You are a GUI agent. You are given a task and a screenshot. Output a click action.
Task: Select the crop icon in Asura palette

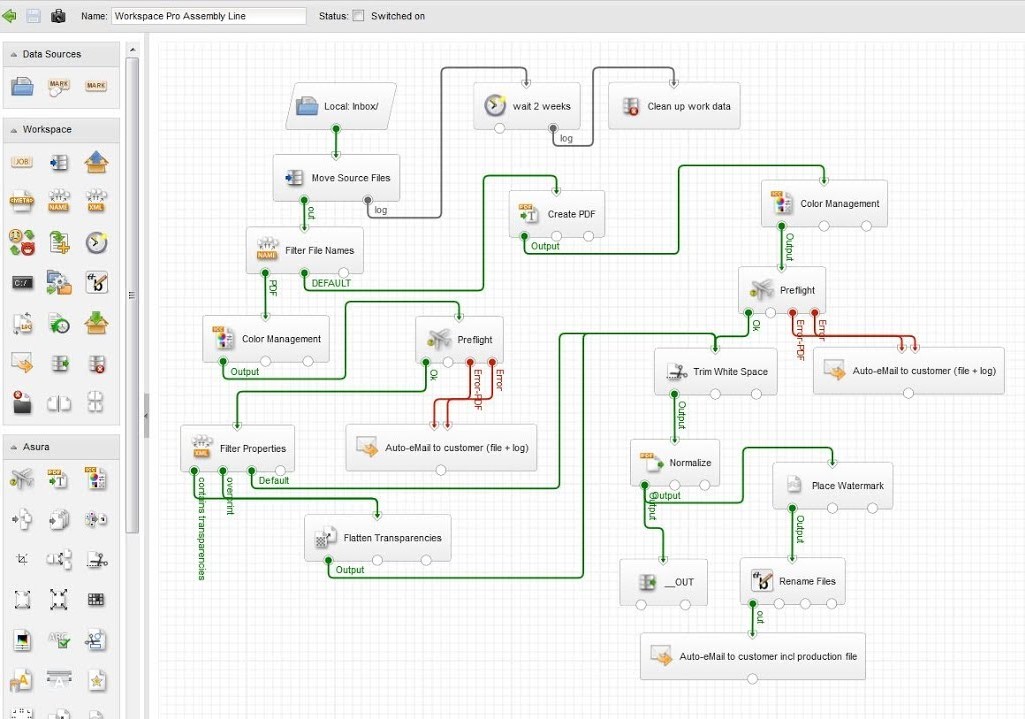(x=22, y=559)
